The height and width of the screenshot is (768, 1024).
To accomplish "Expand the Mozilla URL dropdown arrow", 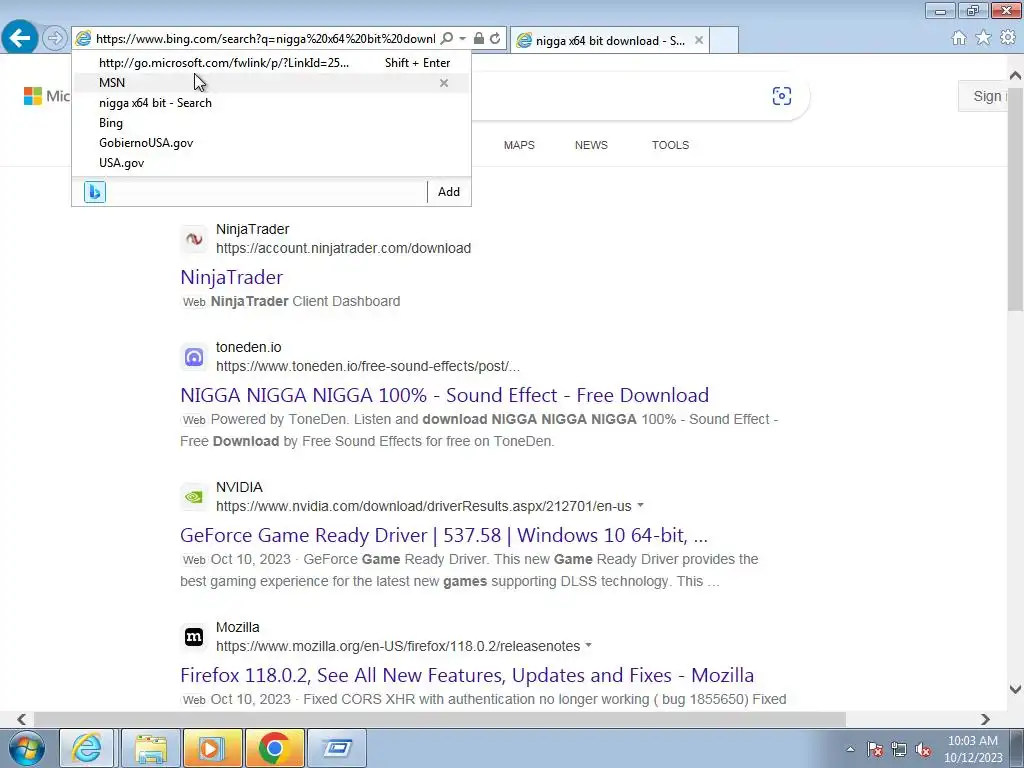I will point(588,645).
